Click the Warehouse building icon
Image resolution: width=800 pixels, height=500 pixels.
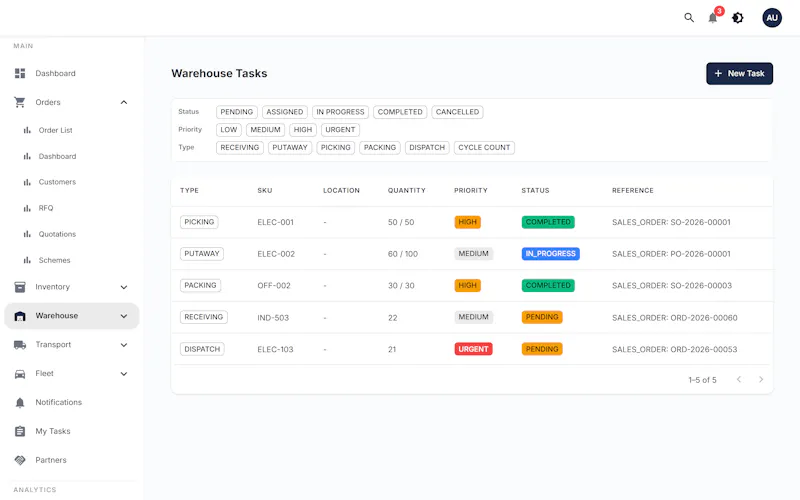pos(20,316)
